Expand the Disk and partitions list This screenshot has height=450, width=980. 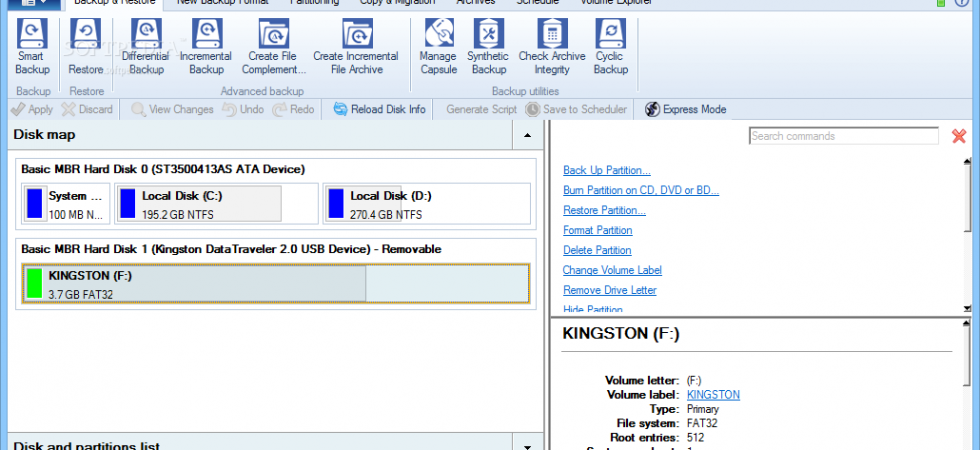tap(528, 446)
